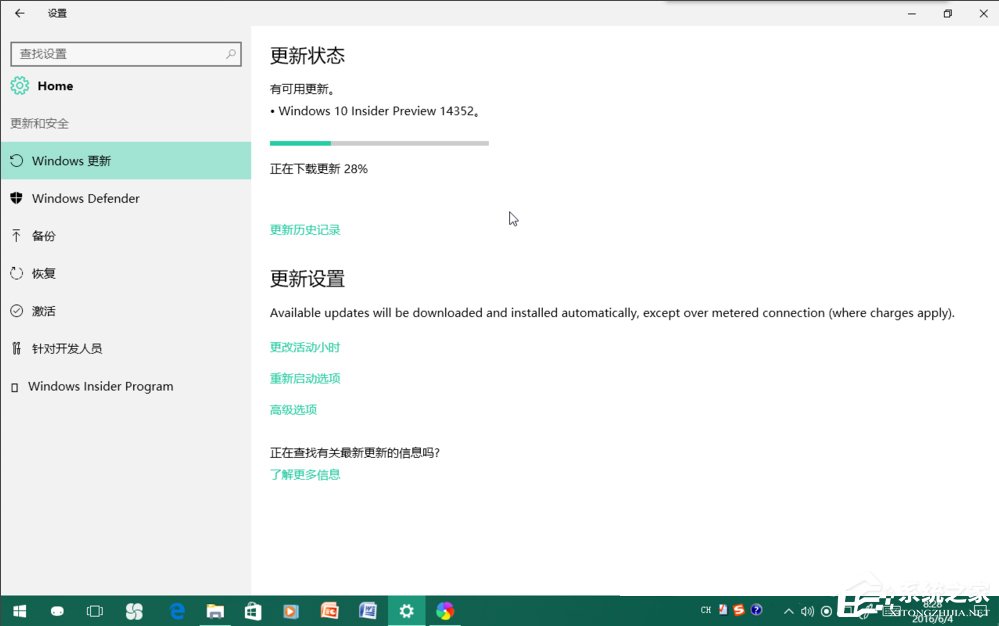The image size is (999, 626).
Task: Open 更新历史记录 (update history)
Action: [x=305, y=229]
